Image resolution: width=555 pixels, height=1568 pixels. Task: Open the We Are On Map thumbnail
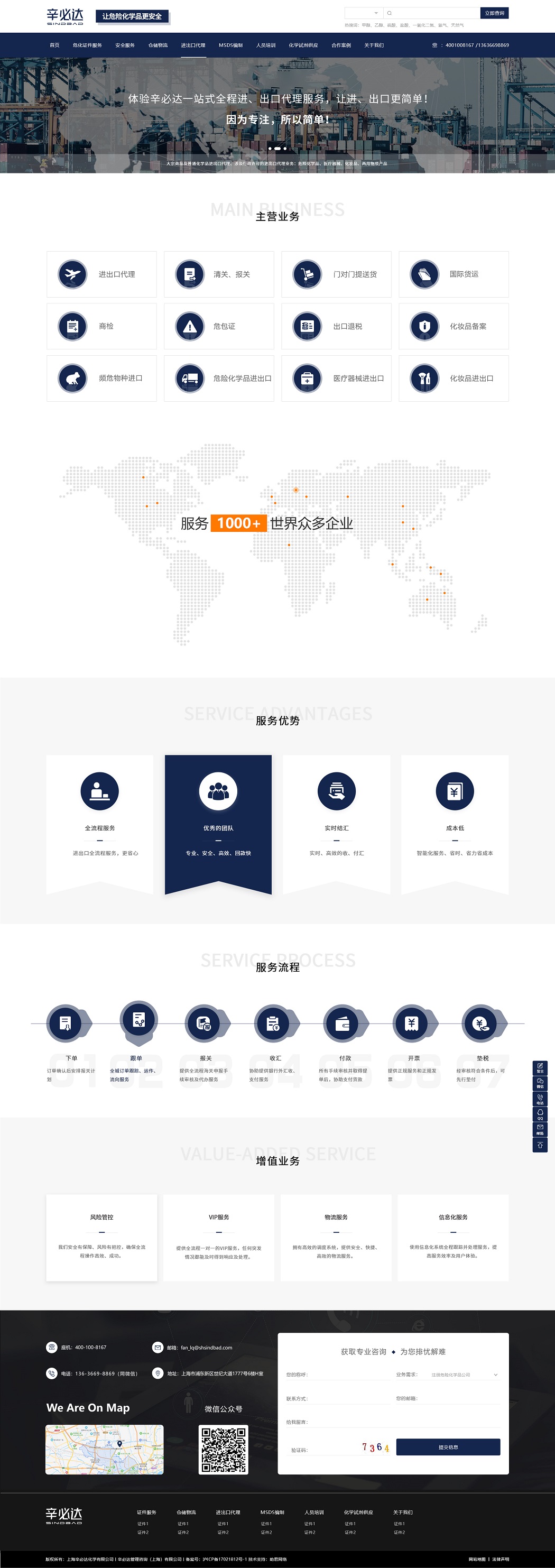(x=105, y=1449)
